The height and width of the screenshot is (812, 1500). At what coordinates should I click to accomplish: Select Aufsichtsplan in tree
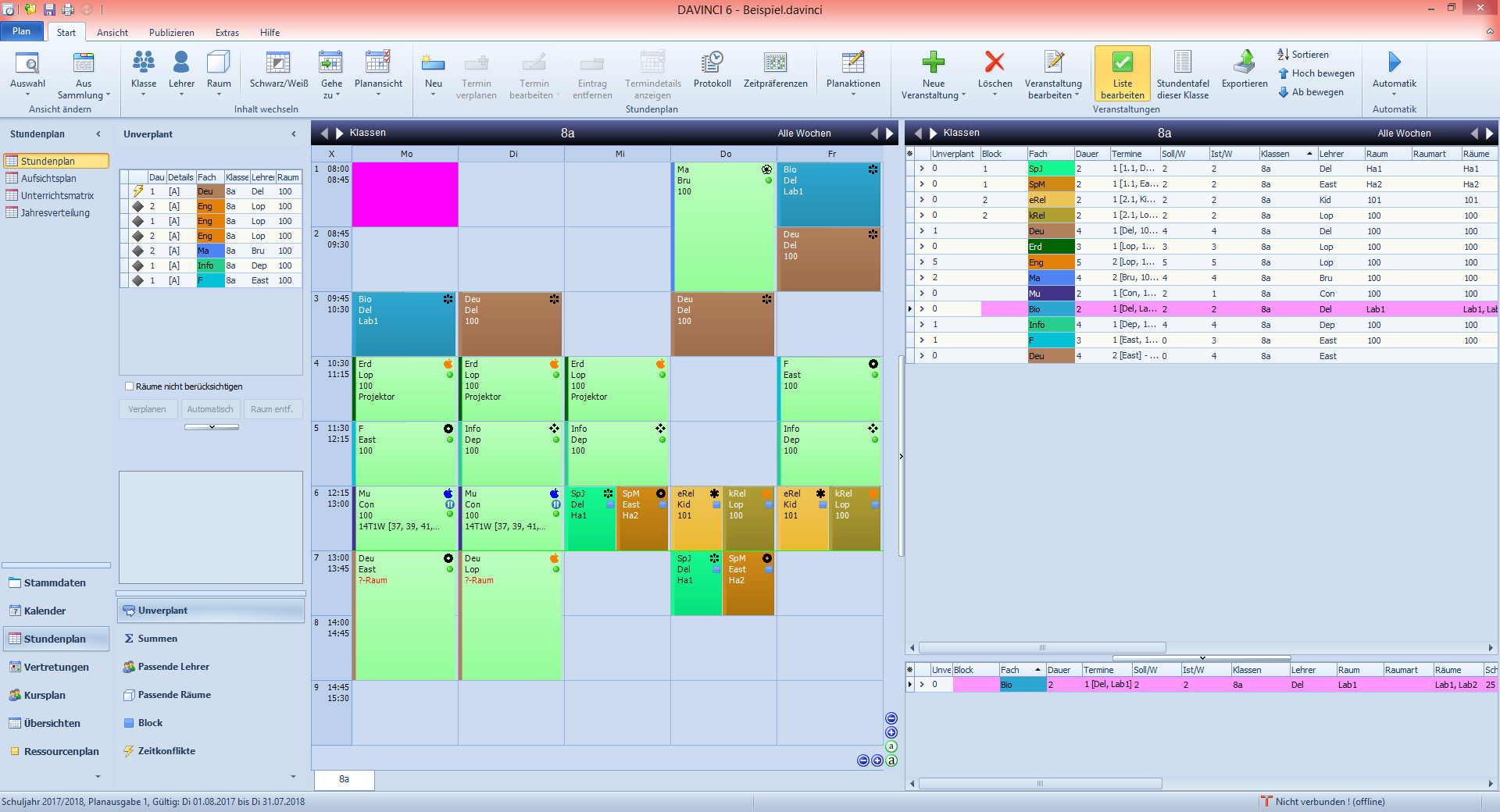(x=48, y=178)
